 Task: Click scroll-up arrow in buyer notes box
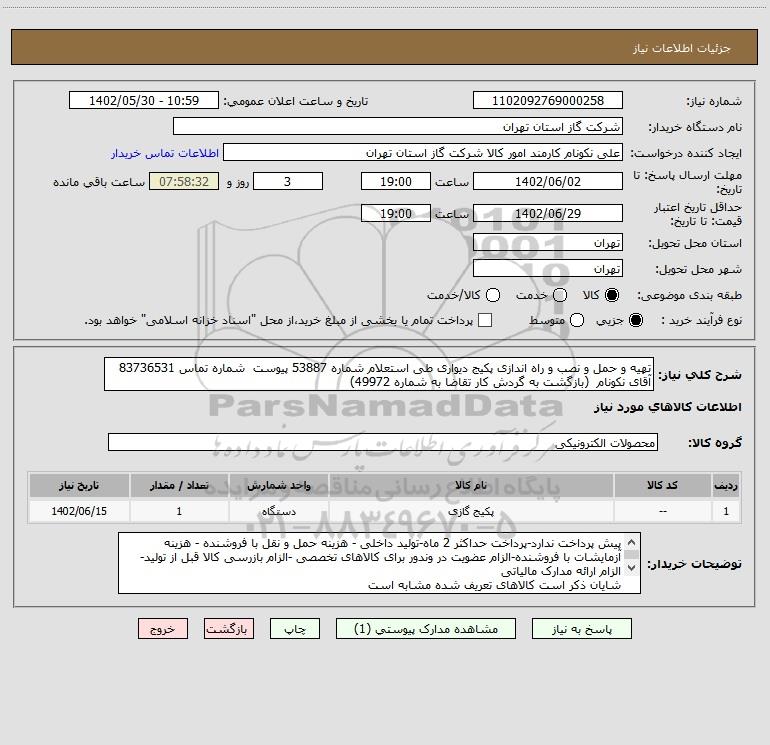pyautogui.click(x=632, y=543)
